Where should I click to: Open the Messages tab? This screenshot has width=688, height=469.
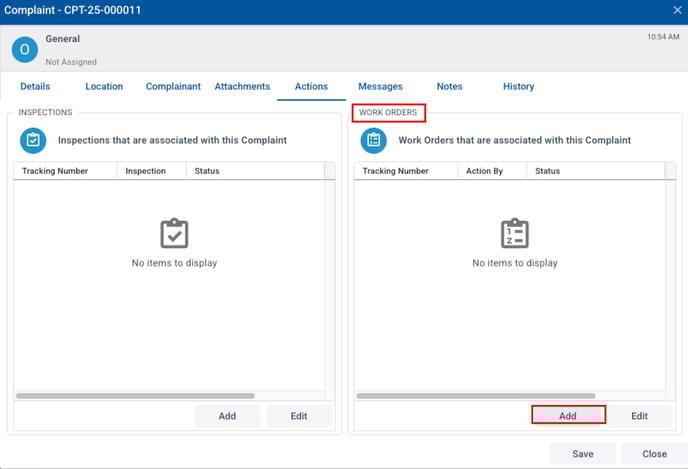point(380,87)
